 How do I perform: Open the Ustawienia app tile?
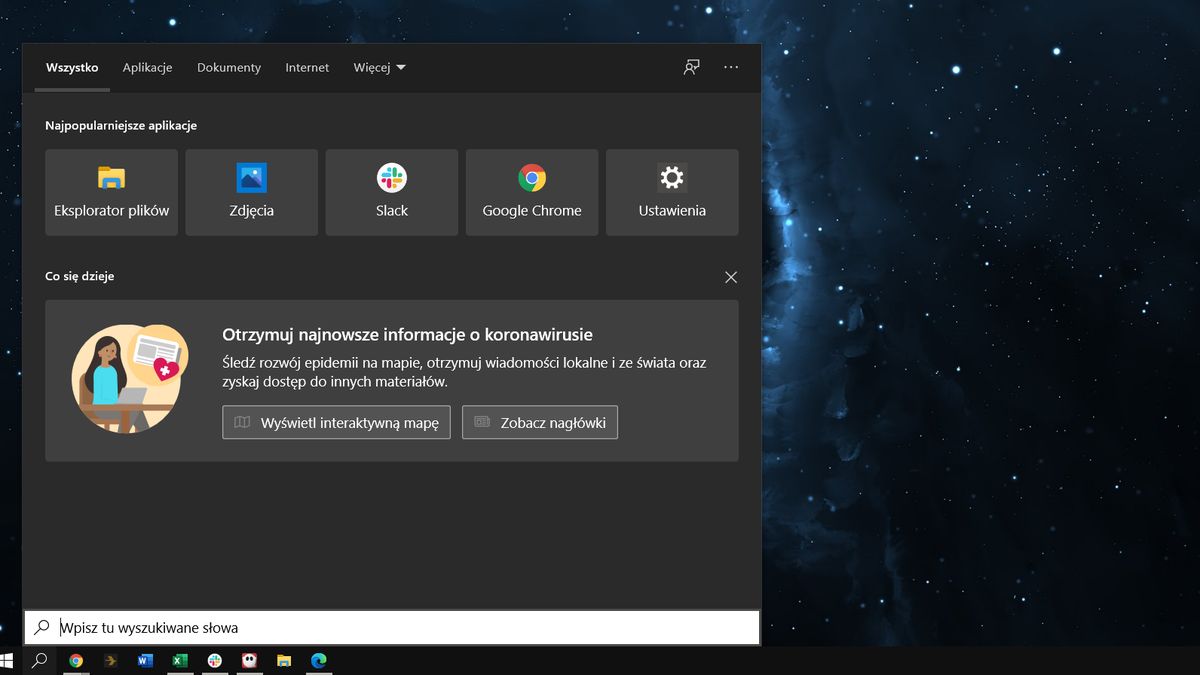671,192
